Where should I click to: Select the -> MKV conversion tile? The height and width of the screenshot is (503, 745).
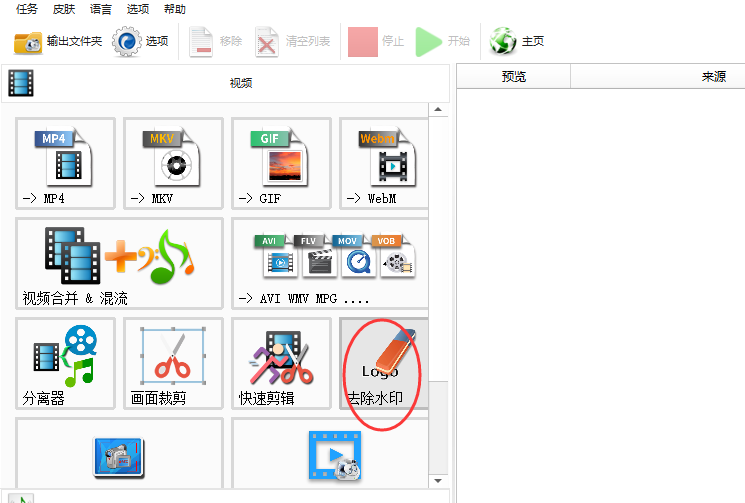click(173, 163)
